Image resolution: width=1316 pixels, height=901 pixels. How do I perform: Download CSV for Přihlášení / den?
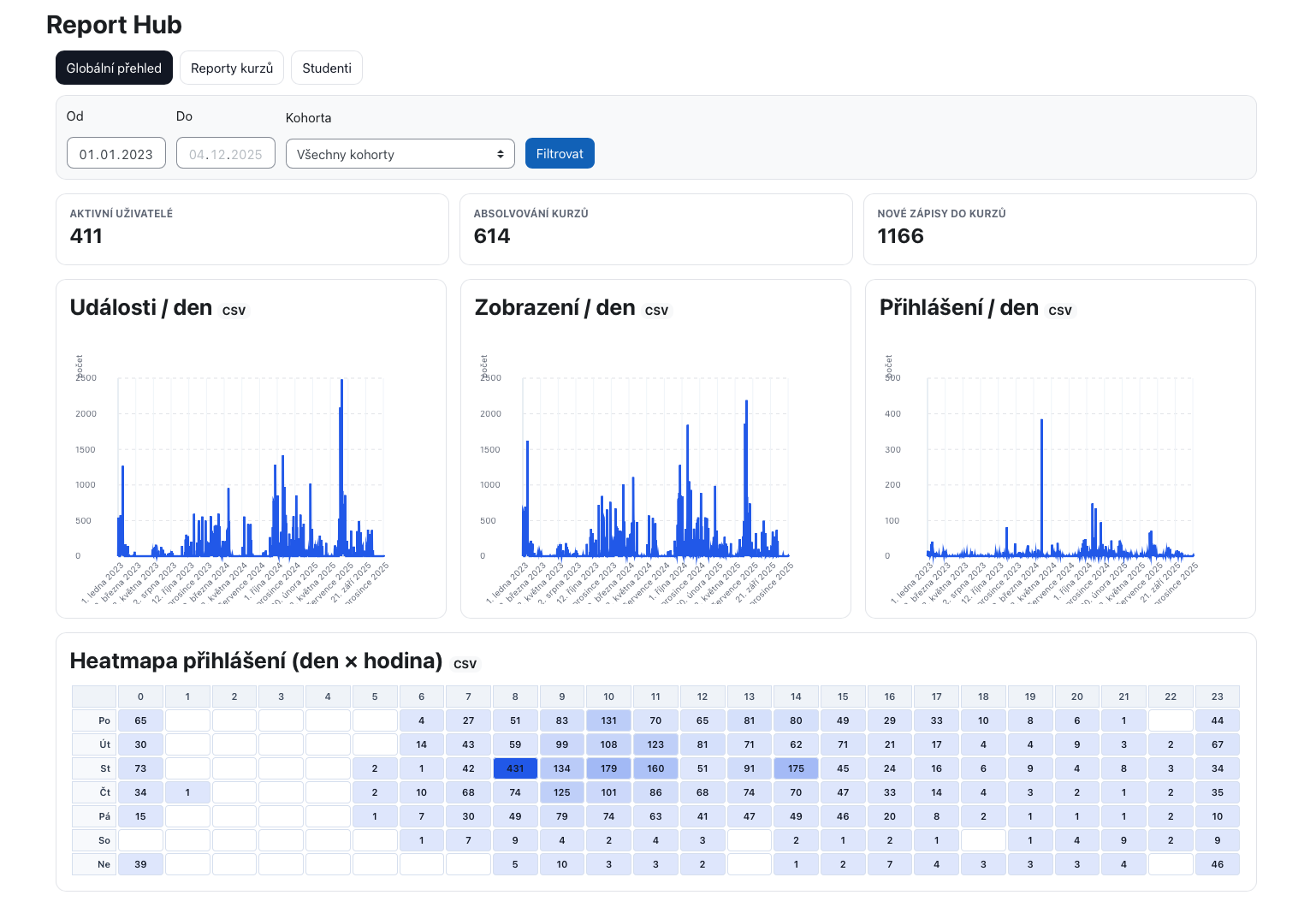click(1059, 311)
